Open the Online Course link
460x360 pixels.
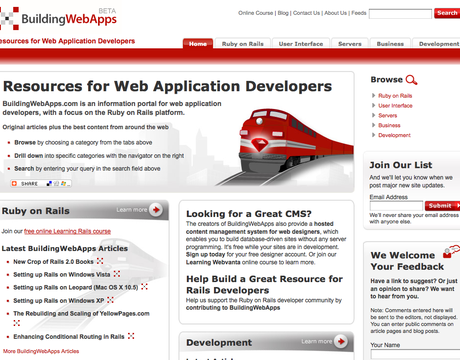tap(255, 13)
